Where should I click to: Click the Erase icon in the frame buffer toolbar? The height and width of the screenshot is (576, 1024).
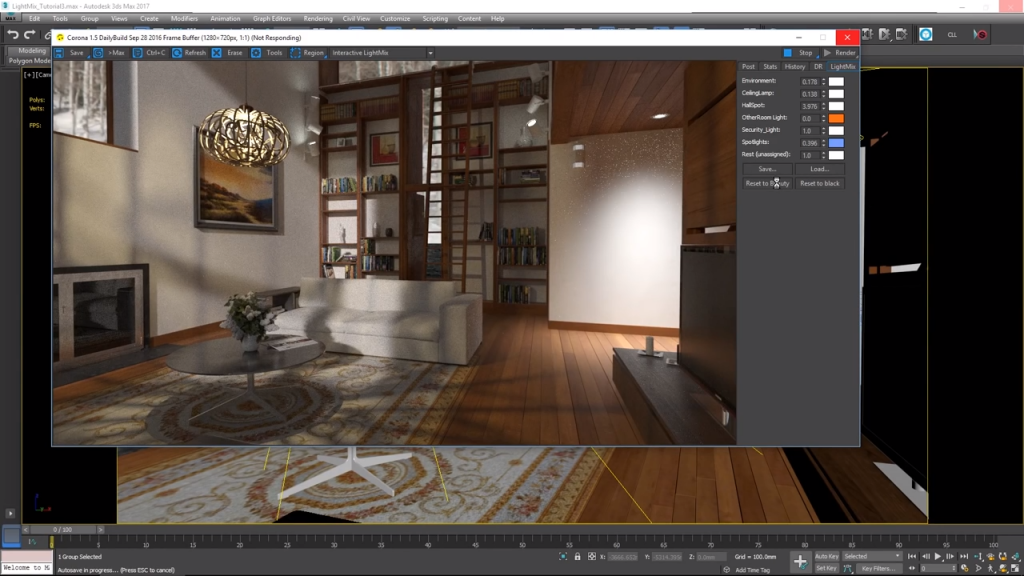point(217,53)
